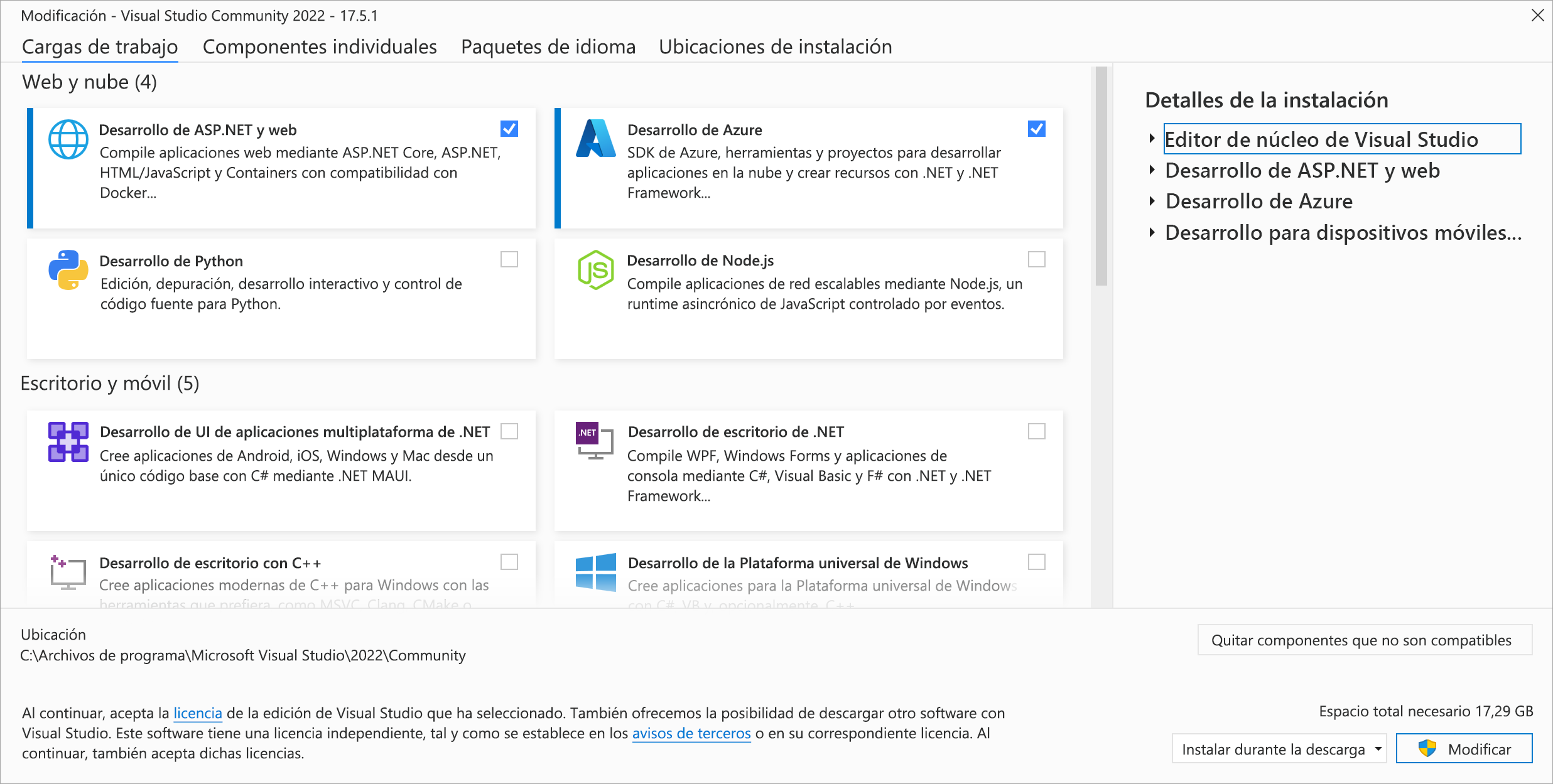Viewport: 1553px width, 784px height.
Task: Uncheck Desarrollo de ASP.NET y web checkbox
Action: click(509, 129)
